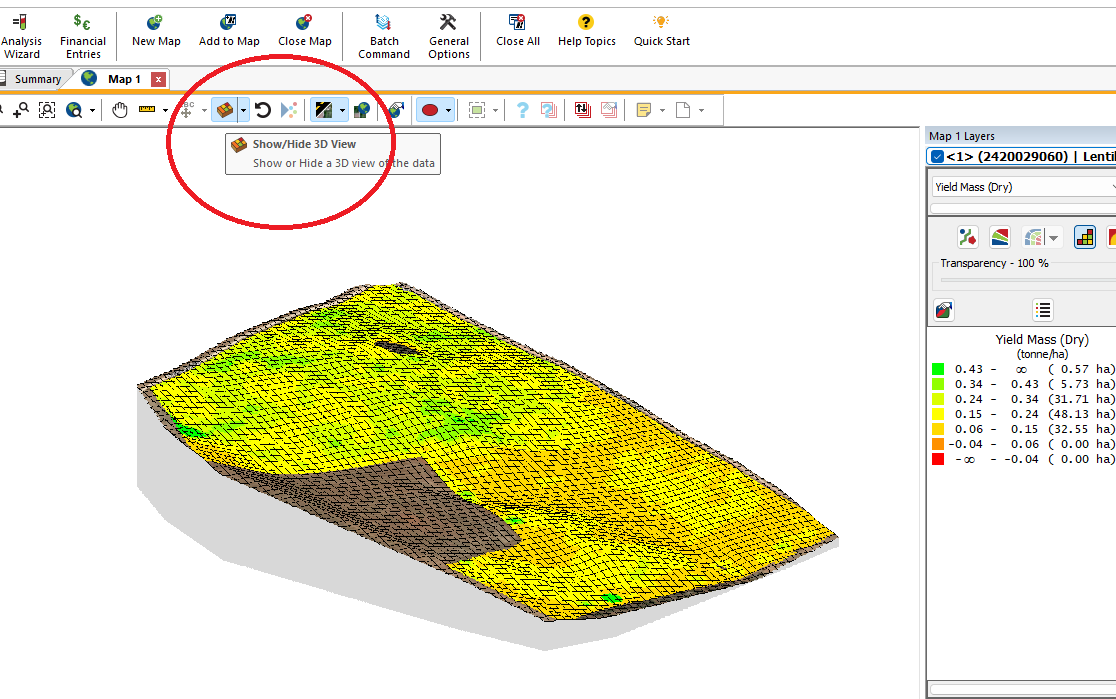1116x699 pixels.
Task: Click the contour bands display icon
Action: pyautogui.click(x=1000, y=237)
